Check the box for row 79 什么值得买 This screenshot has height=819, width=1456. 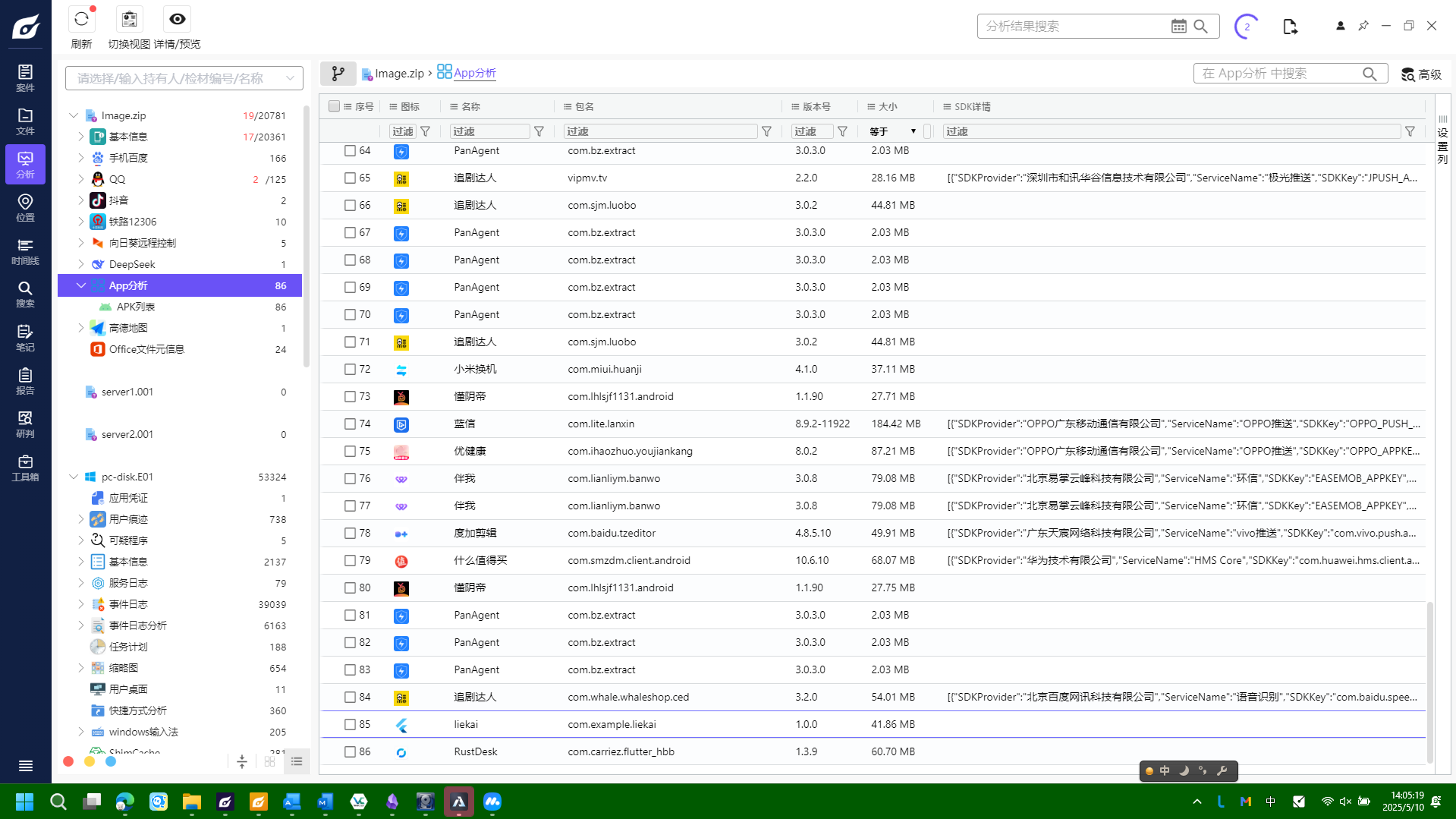[x=350, y=560]
